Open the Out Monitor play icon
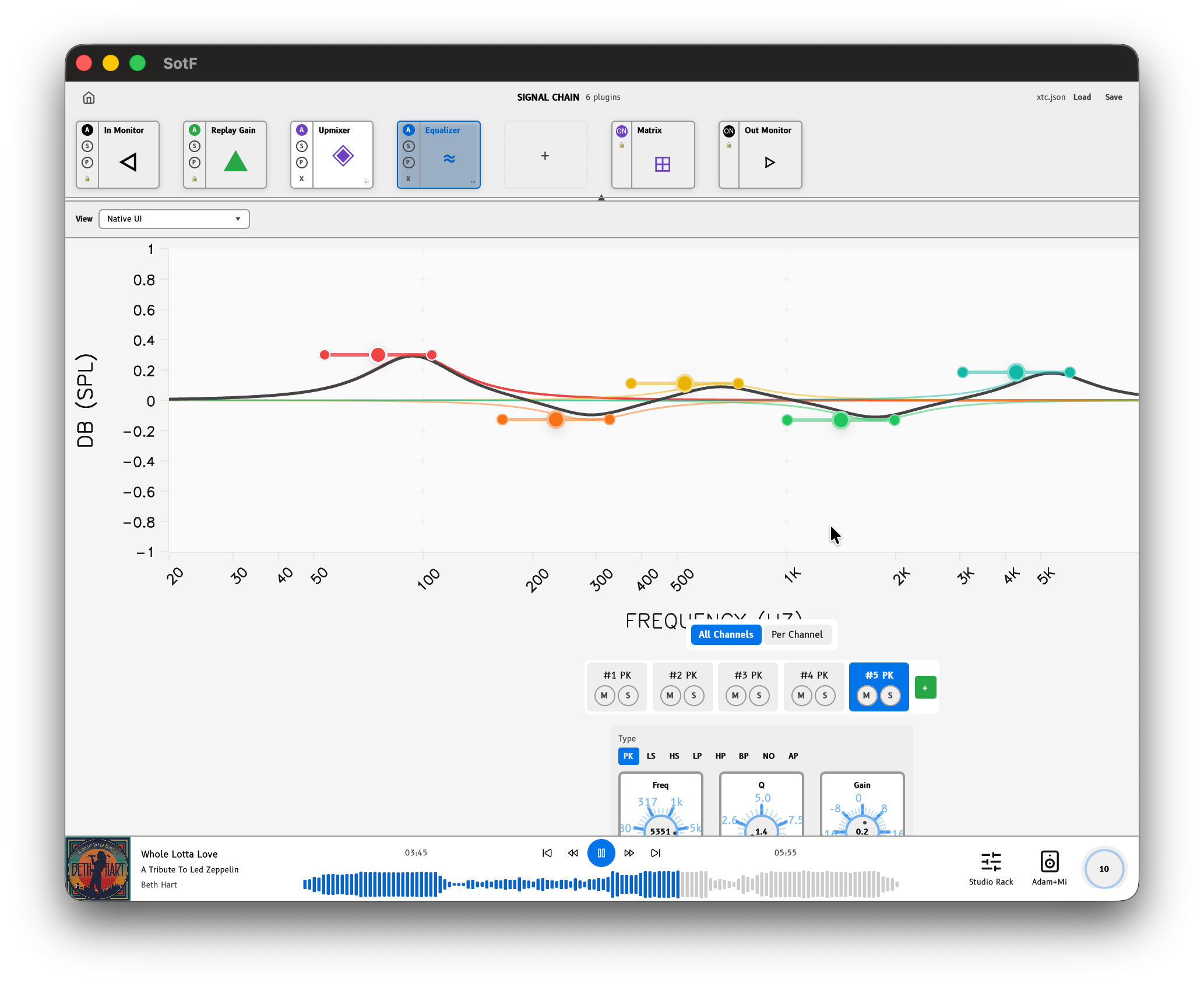1204x987 pixels. tap(769, 163)
